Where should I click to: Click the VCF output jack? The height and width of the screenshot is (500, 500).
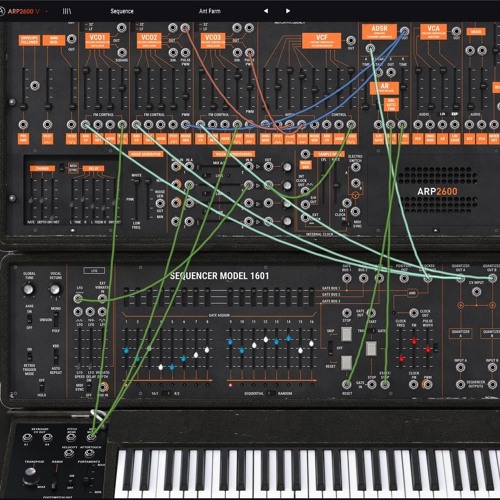(x=351, y=41)
